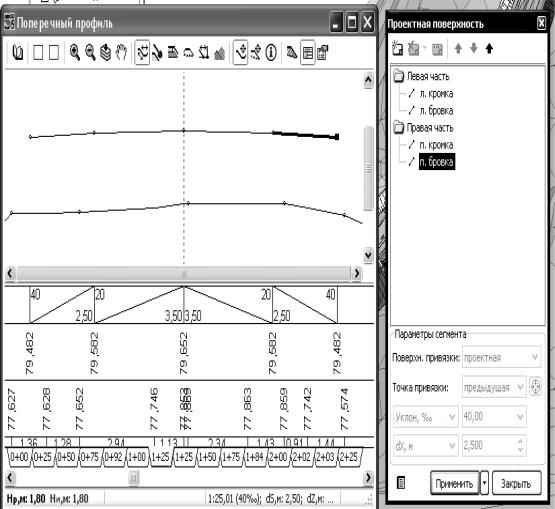Click the black up arrow icon
Viewport: 555px width, 509px height.
489,48
